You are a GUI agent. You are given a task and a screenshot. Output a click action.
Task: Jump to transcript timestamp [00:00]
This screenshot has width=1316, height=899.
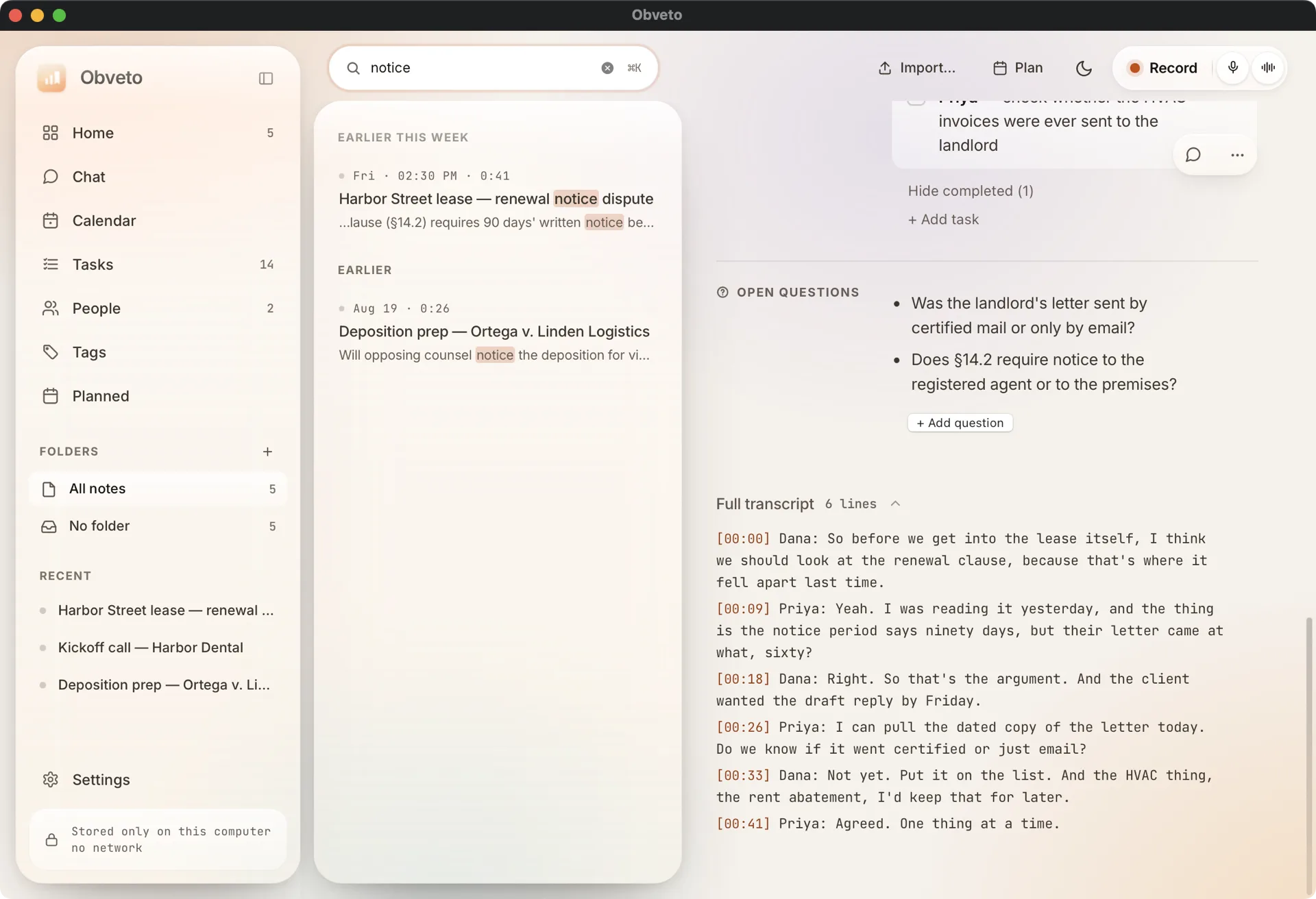pos(743,539)
